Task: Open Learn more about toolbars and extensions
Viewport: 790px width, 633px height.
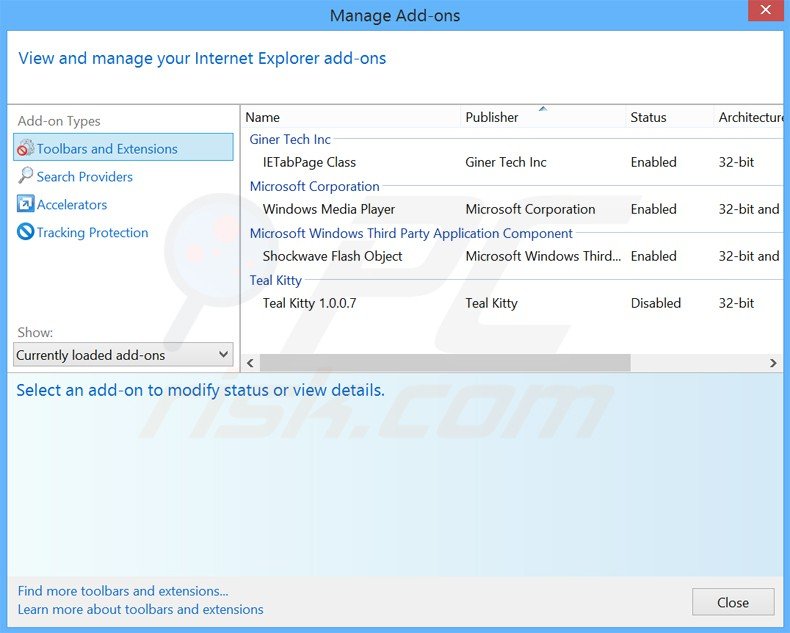Action: [141, 609]
